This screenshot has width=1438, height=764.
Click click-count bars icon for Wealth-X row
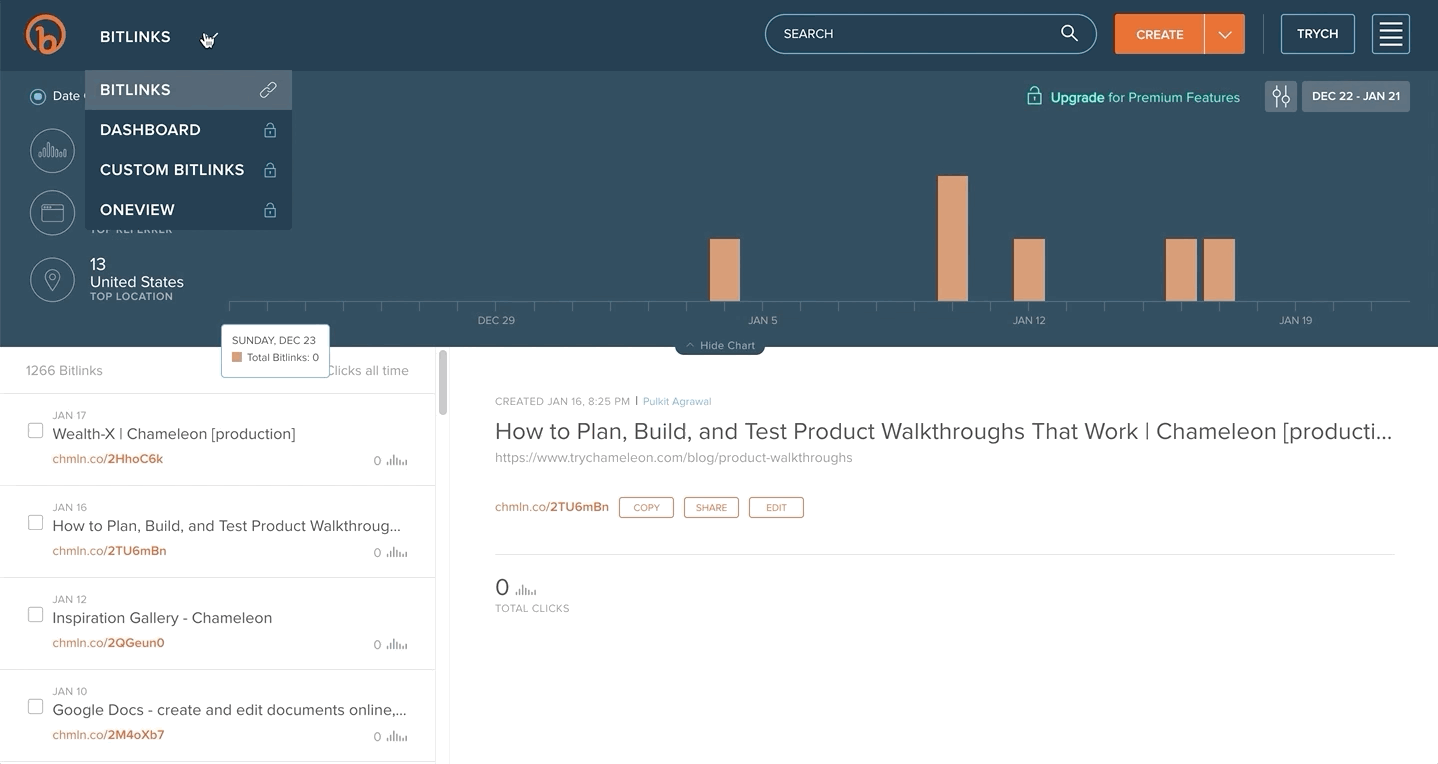(397, 461)
